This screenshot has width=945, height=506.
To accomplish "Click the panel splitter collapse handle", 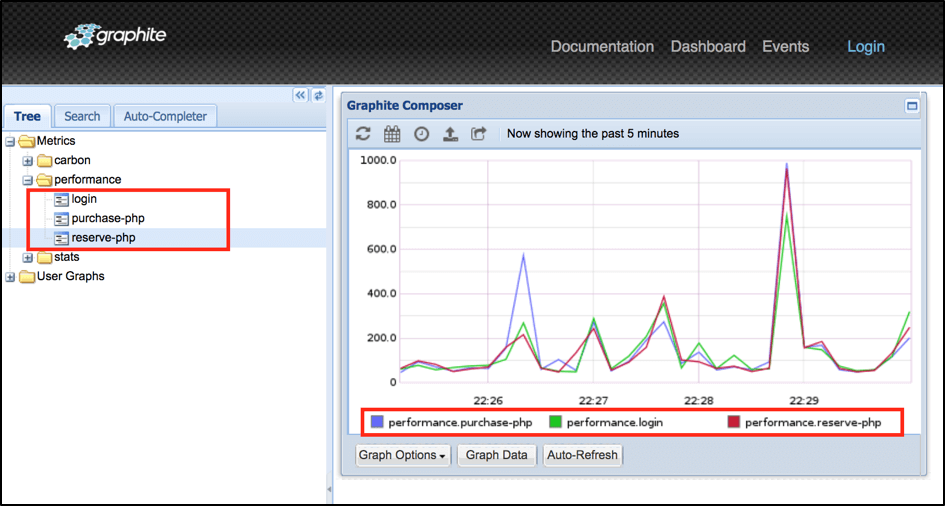I will click(329, 489).
